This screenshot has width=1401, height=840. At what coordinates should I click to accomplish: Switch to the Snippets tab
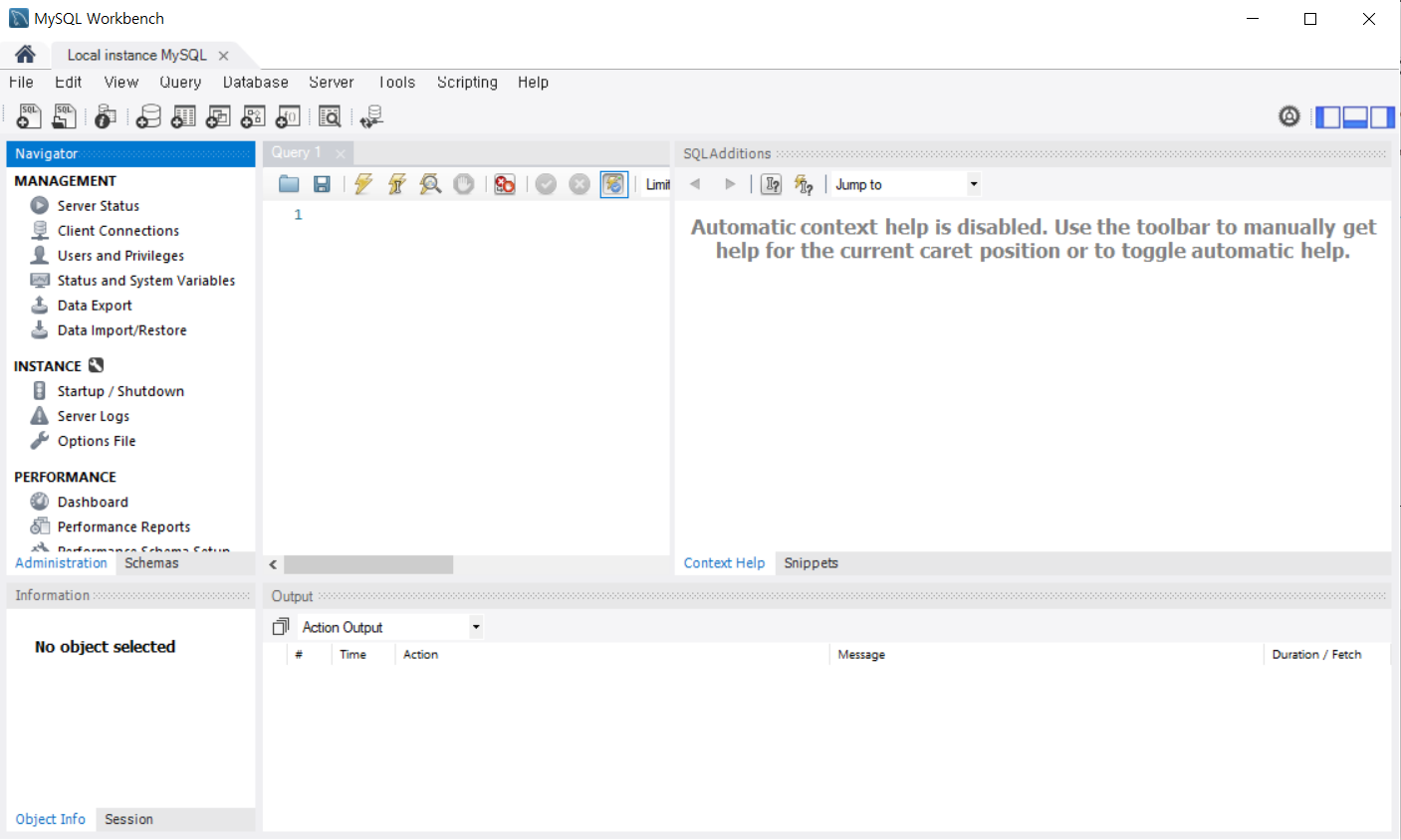click(811, 563)
